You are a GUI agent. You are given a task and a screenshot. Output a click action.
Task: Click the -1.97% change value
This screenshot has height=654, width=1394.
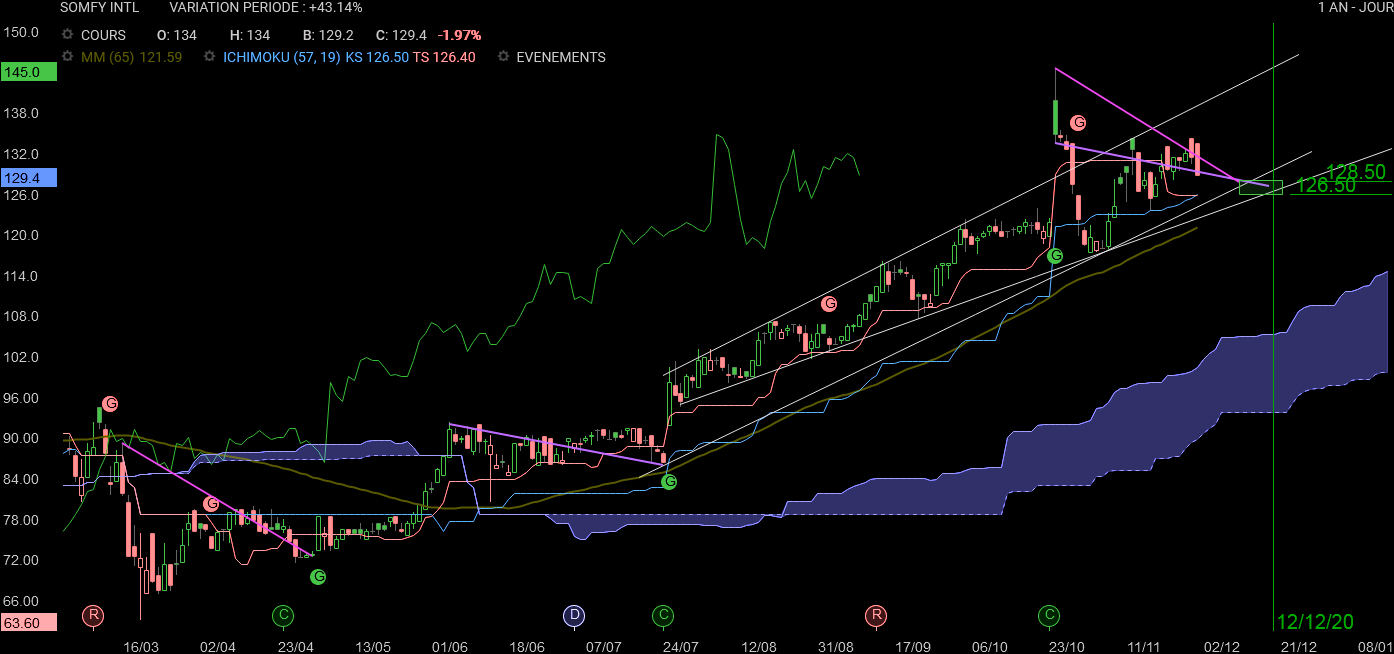point(457,35)
